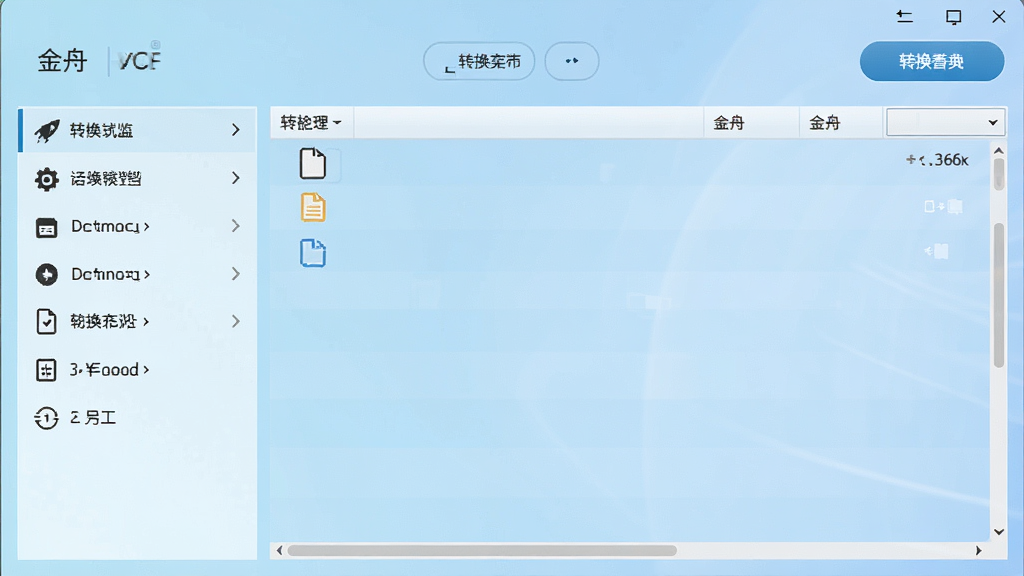Click the vertical scrollbar thumb
Viewport: 1024px width, 576px height.
coord(999,295)
